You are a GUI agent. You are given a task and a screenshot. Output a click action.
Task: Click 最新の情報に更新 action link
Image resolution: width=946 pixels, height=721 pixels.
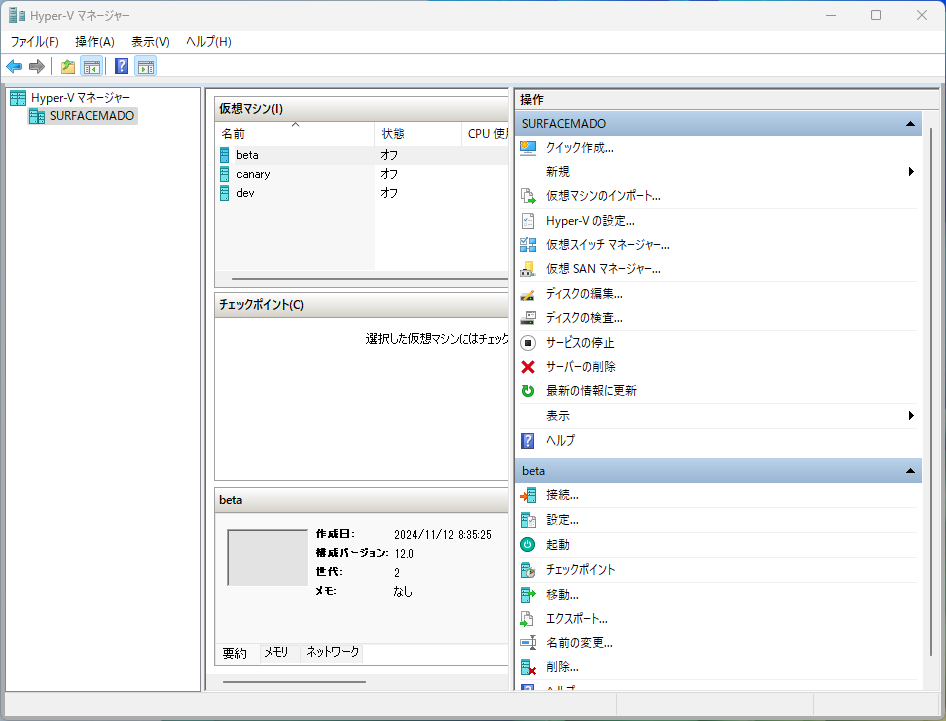pyautogui.click(x=591, y=391)
